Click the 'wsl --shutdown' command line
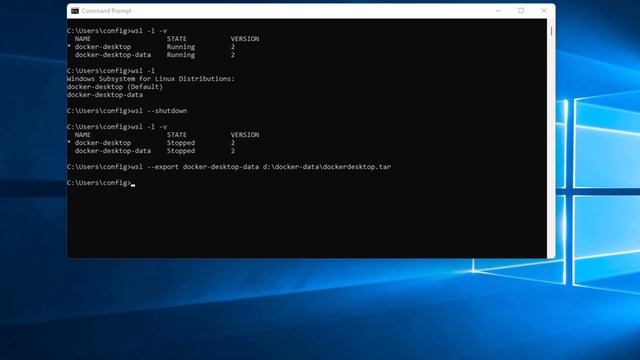Screen dimensions: 640x360 [x=127, y=111]
